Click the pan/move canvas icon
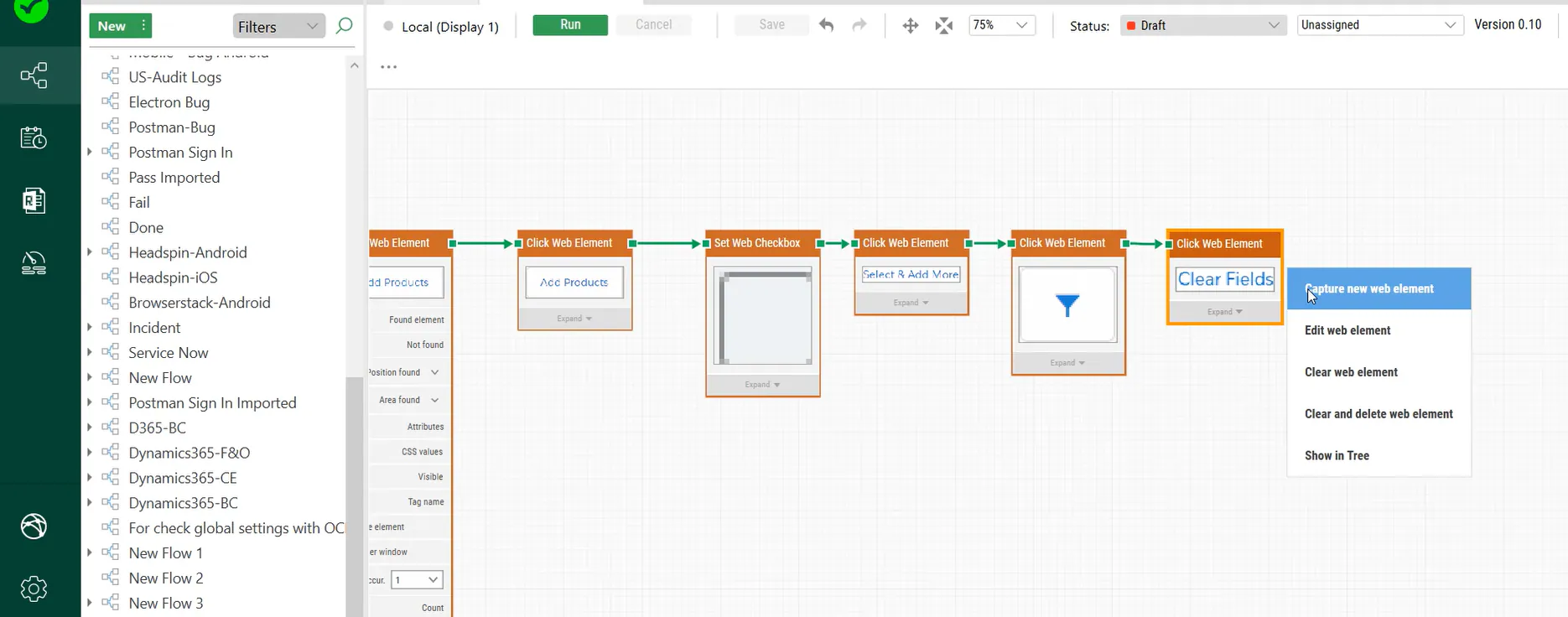This screenshot has height=617, width=1568. coord(910,26)
